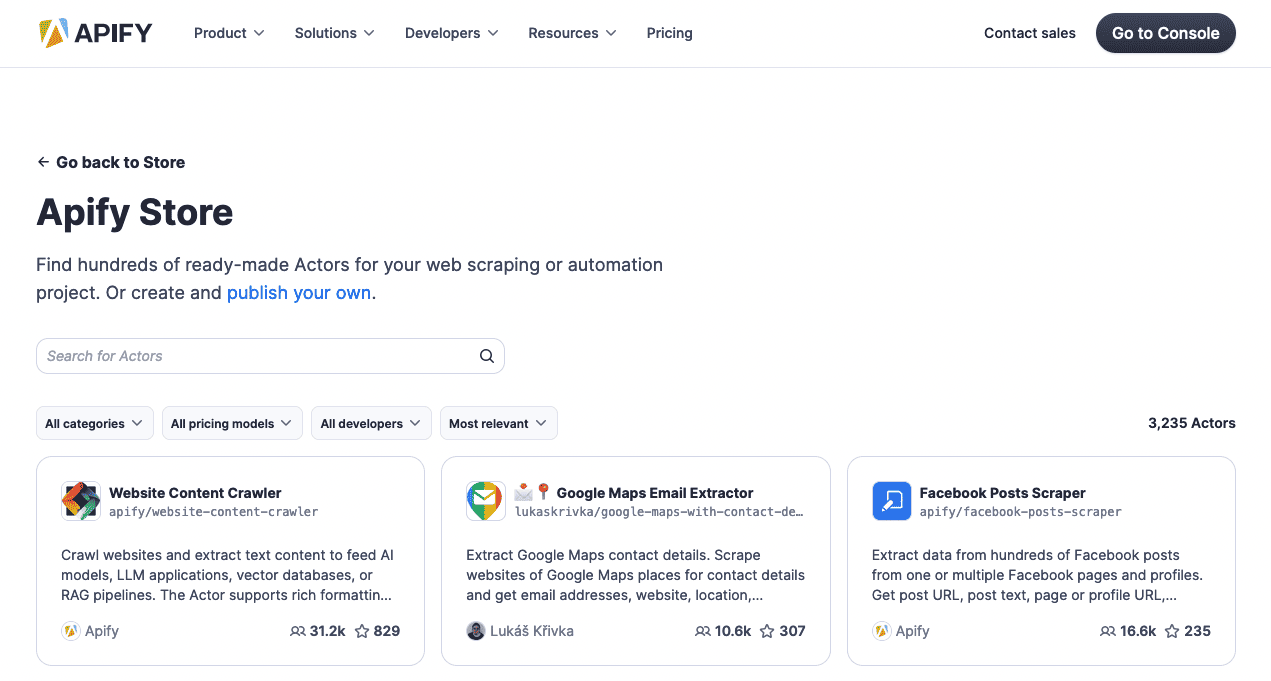This screenshot has height=681, width=1271.
Task: Select the Facebook Posts Scraper actor icon
Action: (x=891, y=501)
